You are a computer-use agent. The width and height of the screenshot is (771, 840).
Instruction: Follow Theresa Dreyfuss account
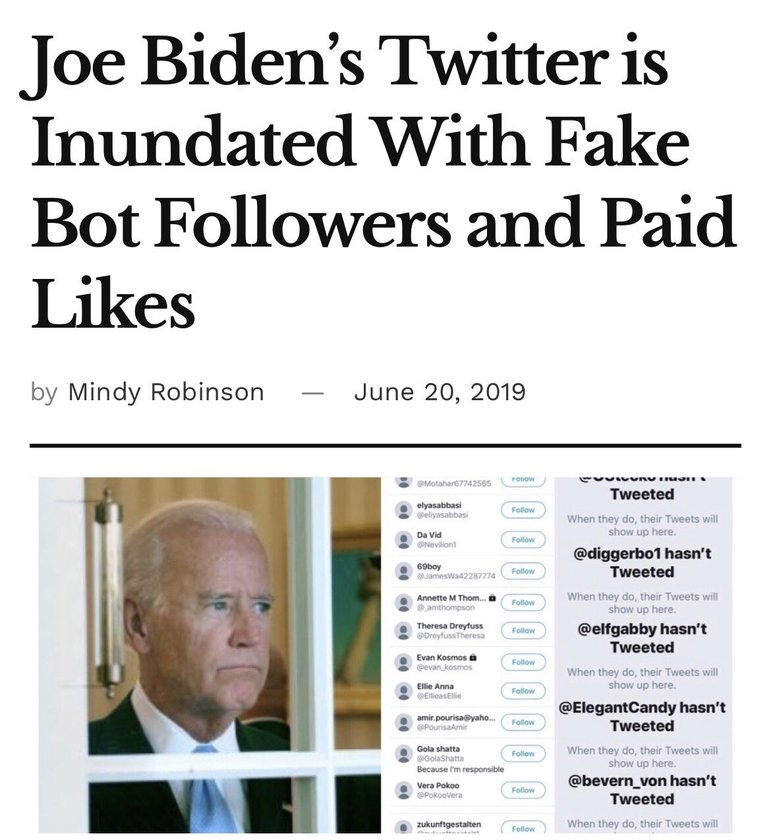click(523, 631)
